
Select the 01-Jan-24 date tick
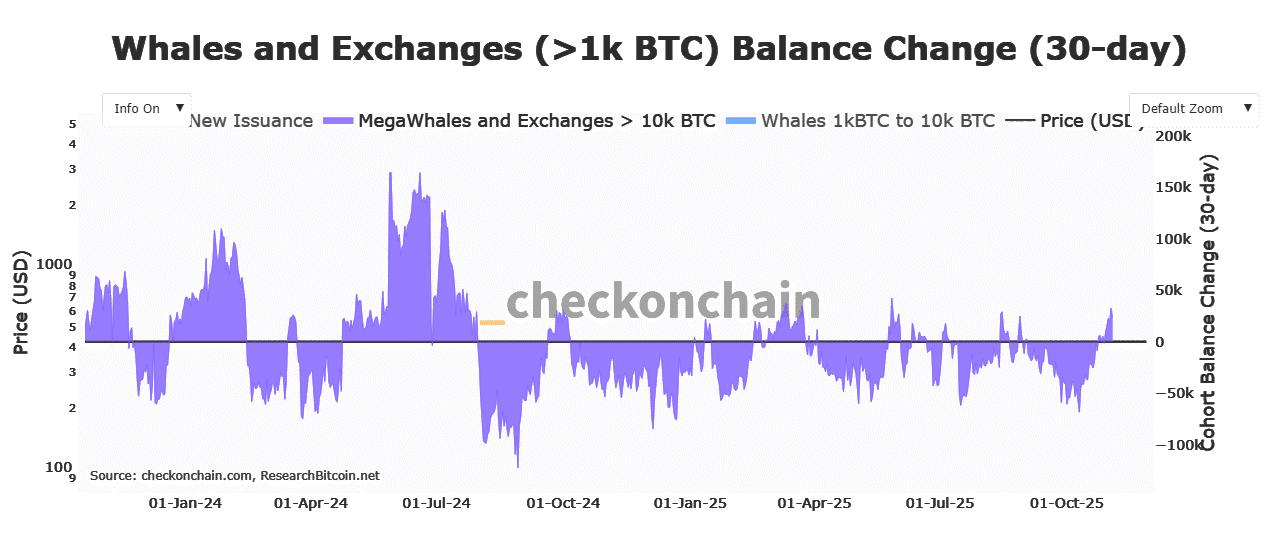(x=185, y=503)
